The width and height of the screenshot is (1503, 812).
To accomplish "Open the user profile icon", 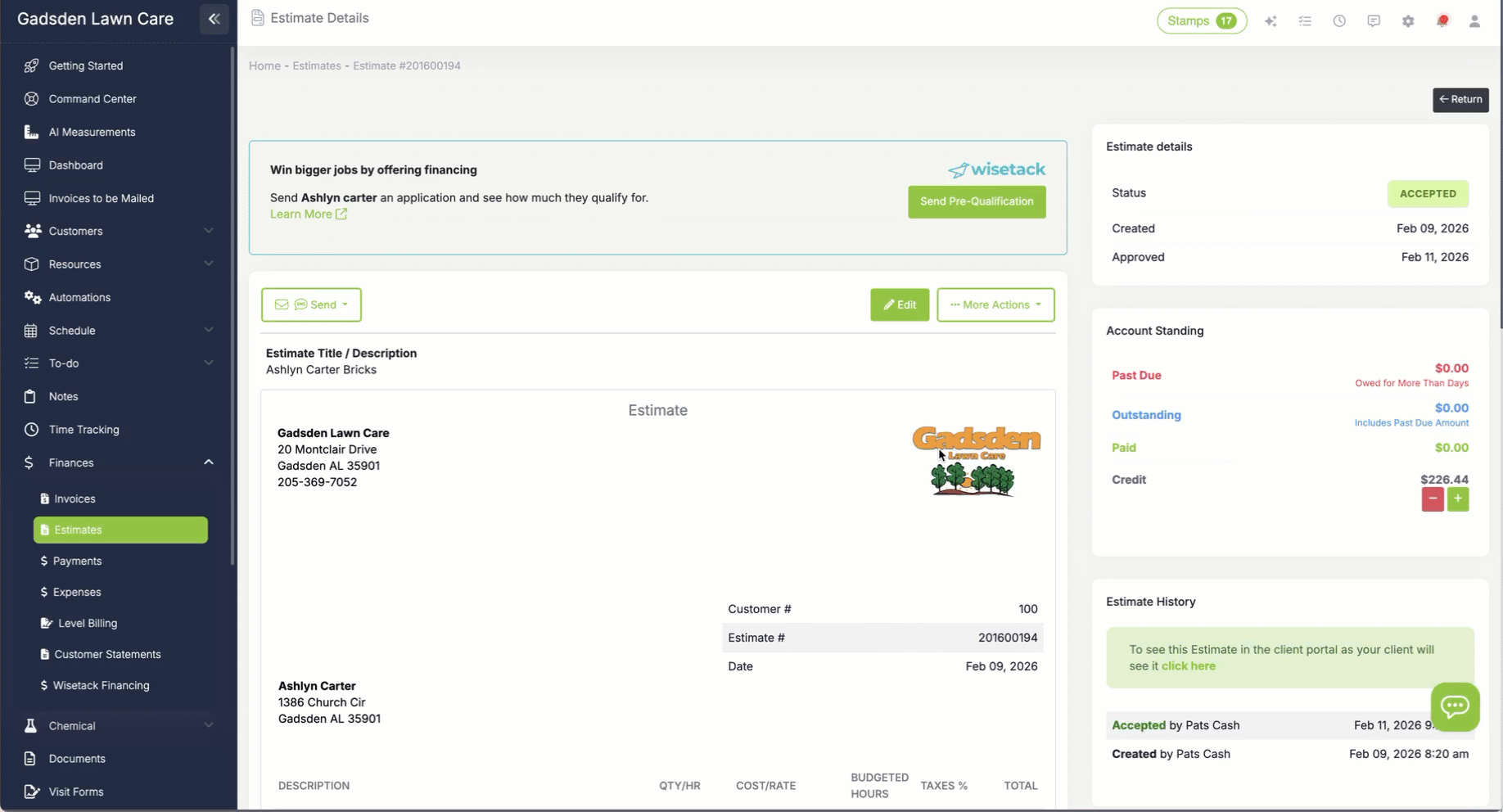I will pos(1475,20).
